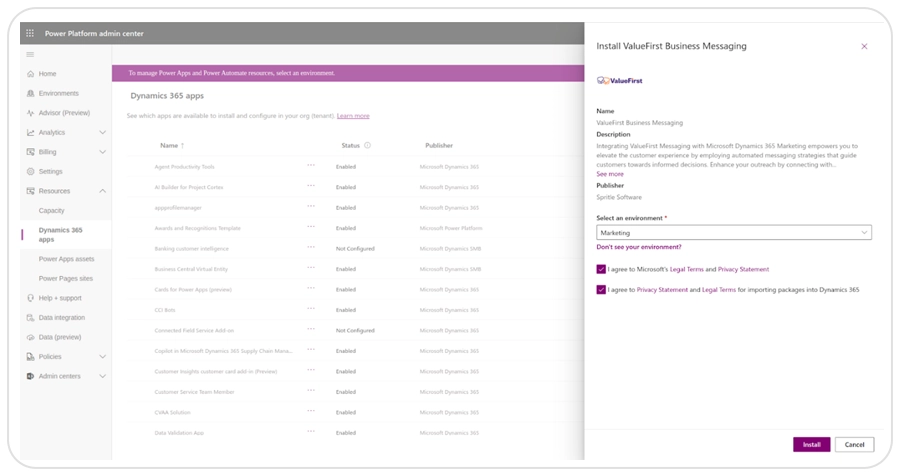Click the Data (preview) icon
The image size is (900, 476).
(30, 337)
